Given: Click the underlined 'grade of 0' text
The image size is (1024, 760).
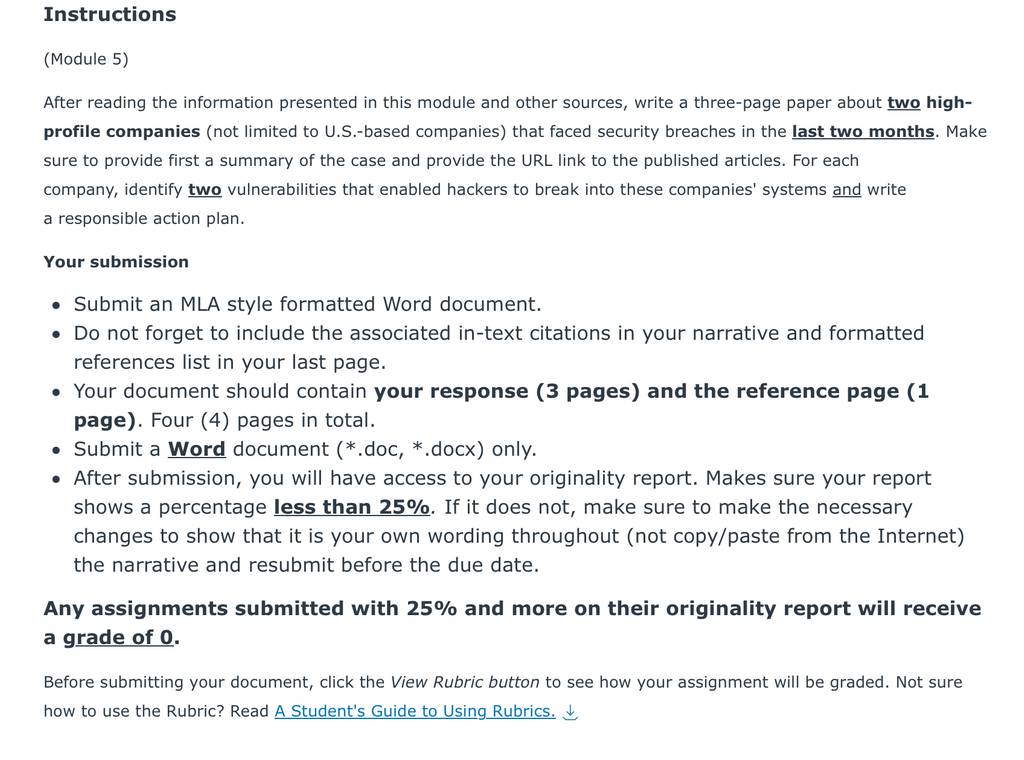Looking at the screenshot, I should point(118,637).
